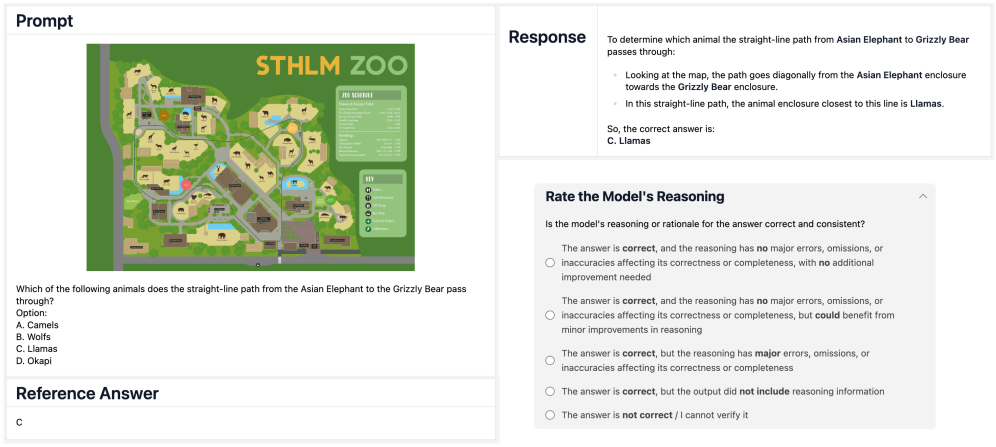
Task: Click the Reference Answer heading
Action: coord(87,393)
